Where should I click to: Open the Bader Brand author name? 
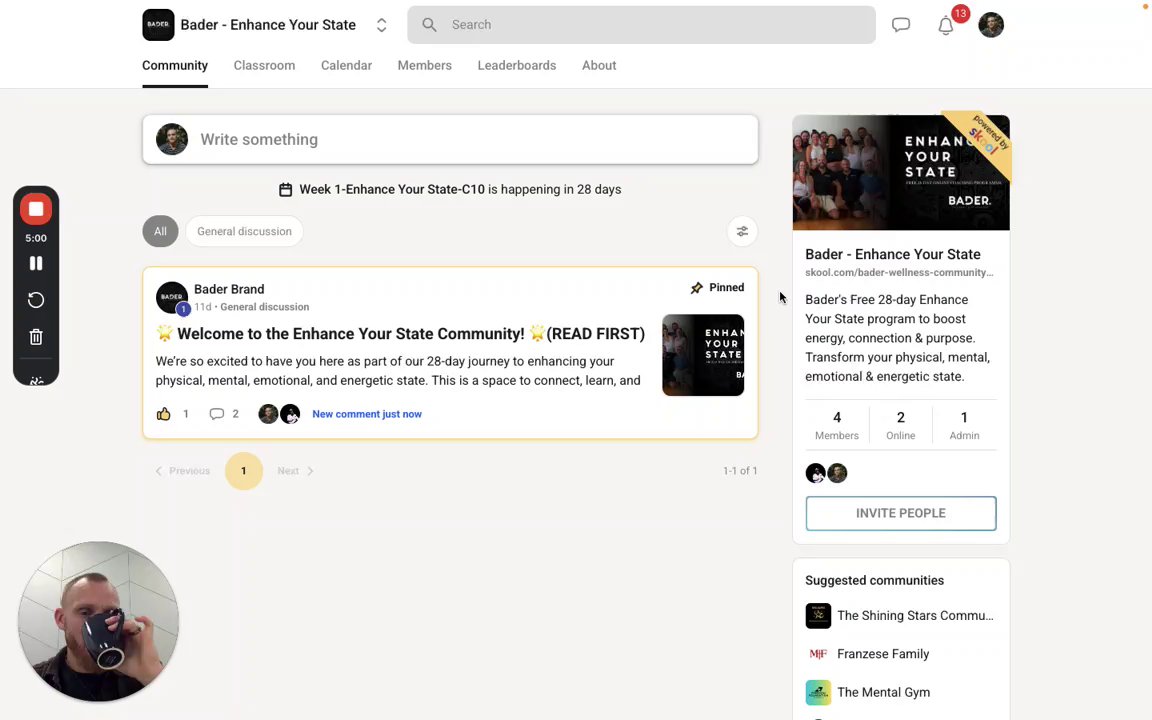(x=229, y=289)
